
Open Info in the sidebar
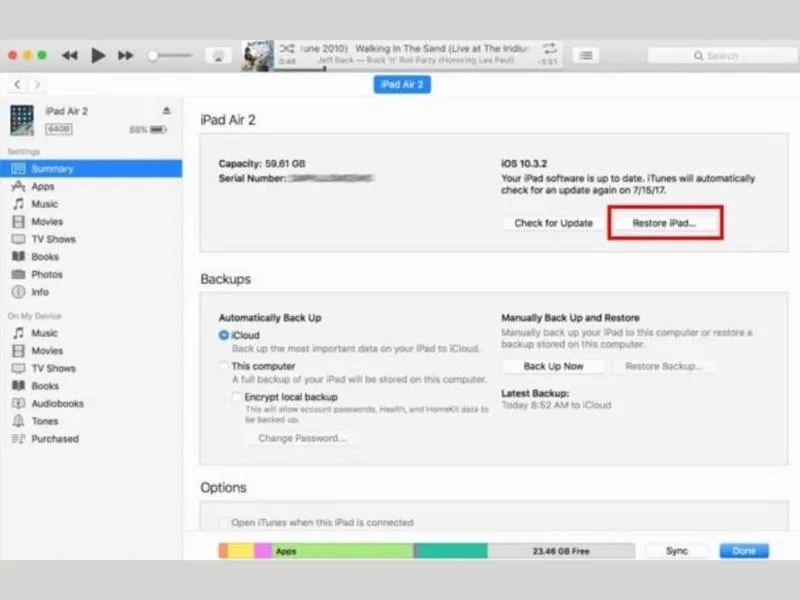click(91, 292)
